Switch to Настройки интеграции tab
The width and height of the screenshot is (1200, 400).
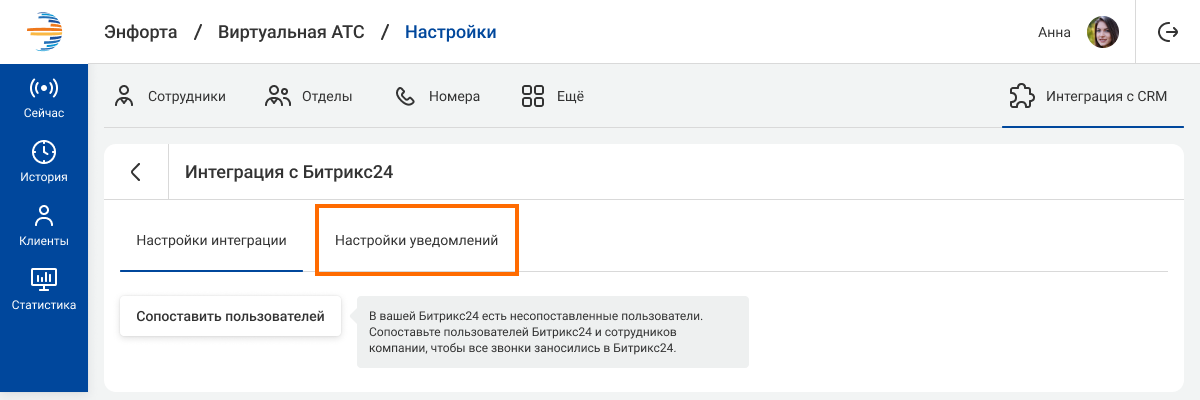[211, 241]
